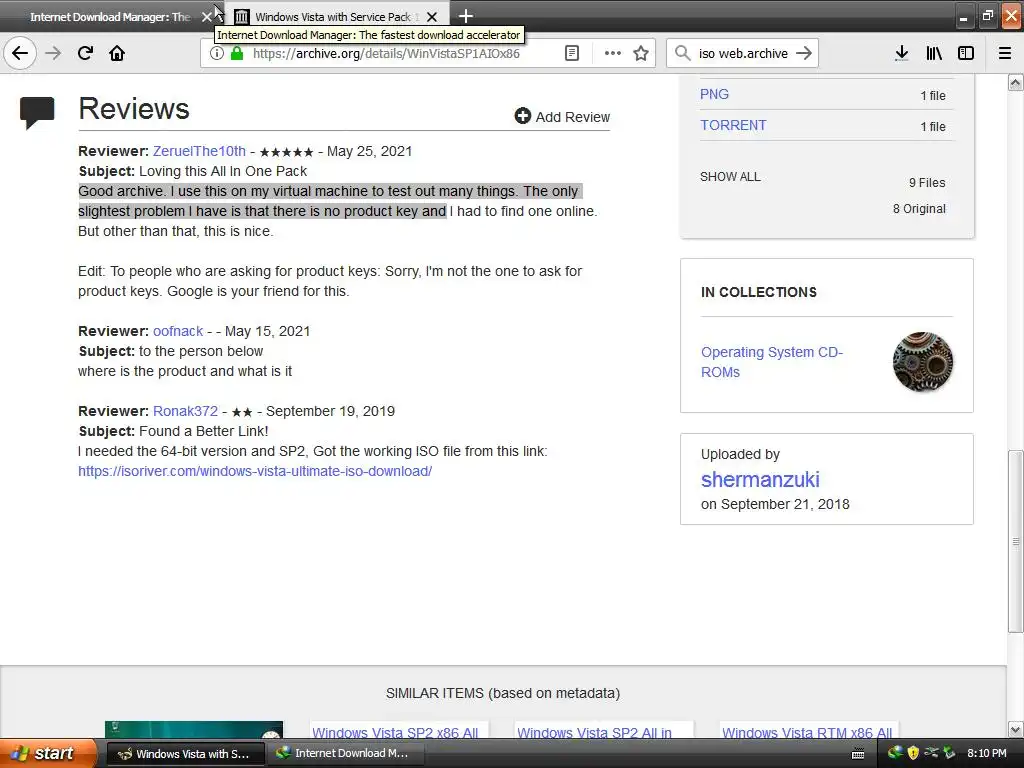Click the vertical scrollbar thumb
1024x768 pixels.
click(1016, 541)
